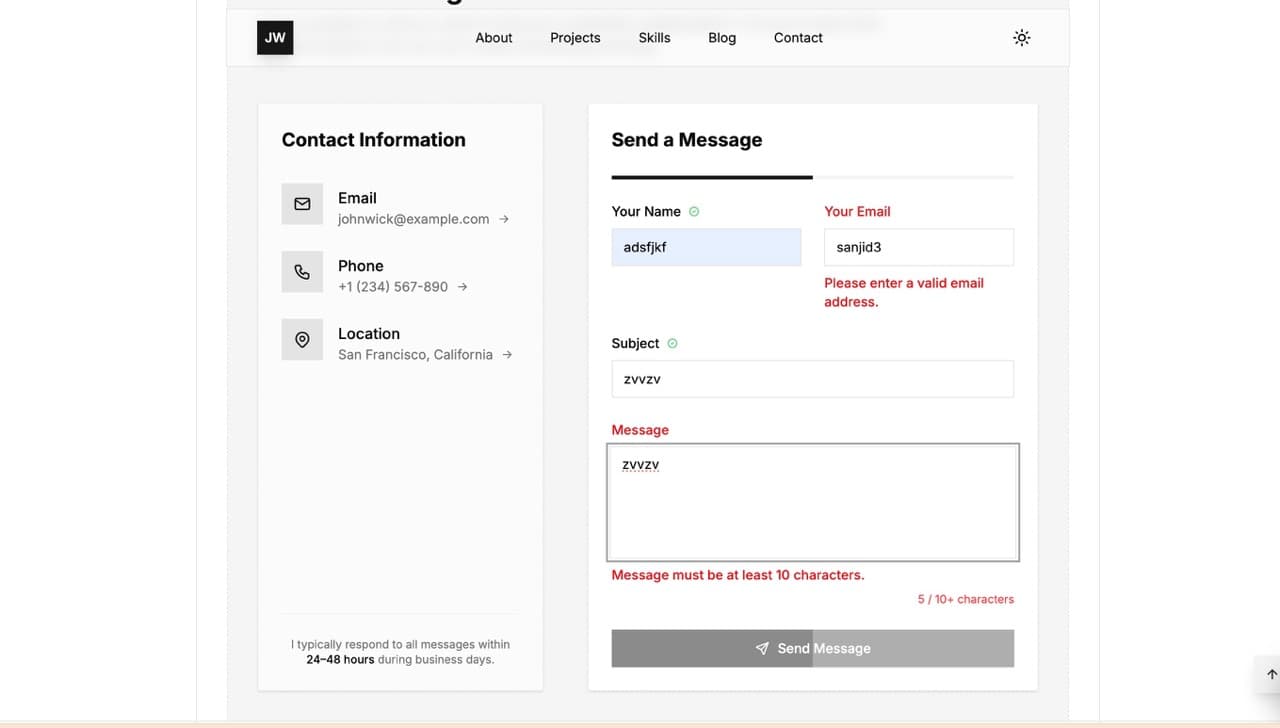Click the phone handset icon
Viewport: 1280px width, 728px height.
coord(302,272)
